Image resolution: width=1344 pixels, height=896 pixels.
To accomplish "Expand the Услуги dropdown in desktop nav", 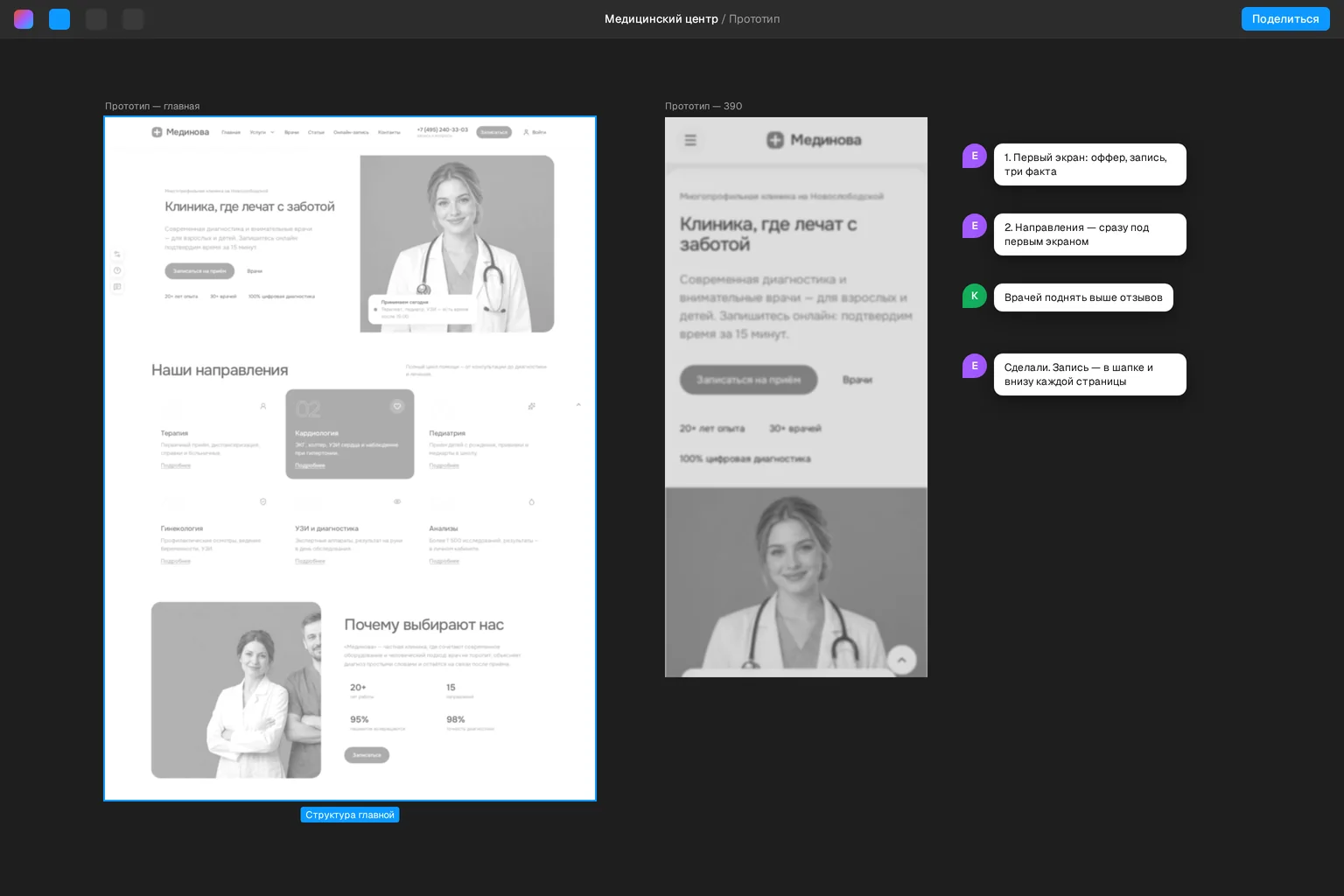I will click(x=262, y=132).
